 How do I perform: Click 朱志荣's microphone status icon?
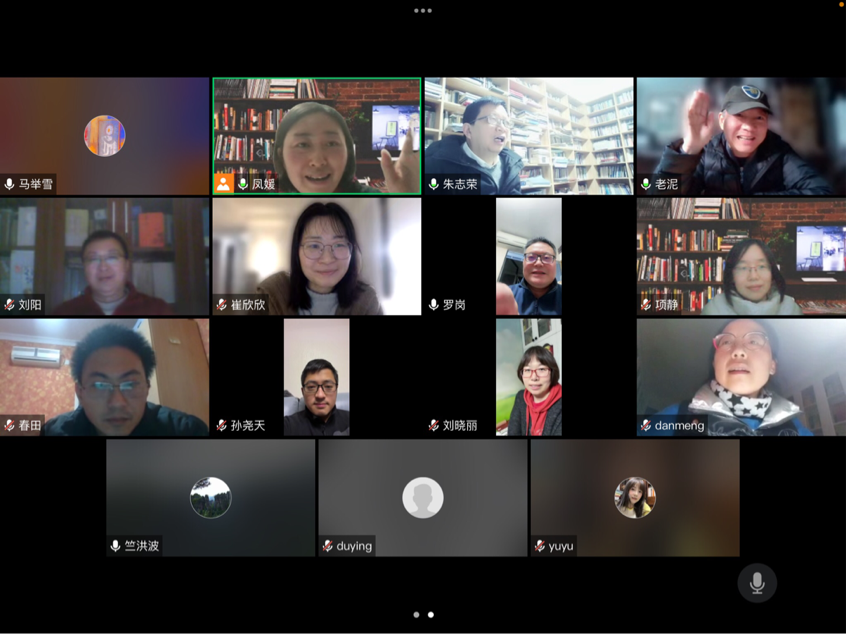click(x=434, y=184)
